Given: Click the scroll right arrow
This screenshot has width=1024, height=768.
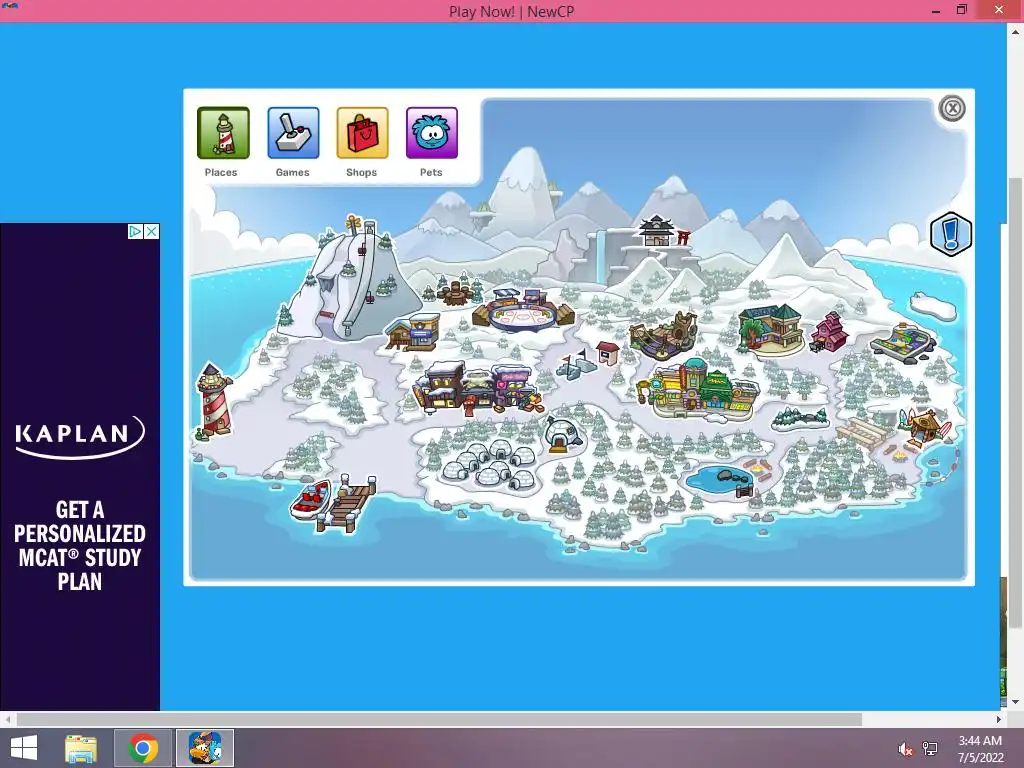Looking at the screenshot, I should pyautogui.click(x=999, y=719).
